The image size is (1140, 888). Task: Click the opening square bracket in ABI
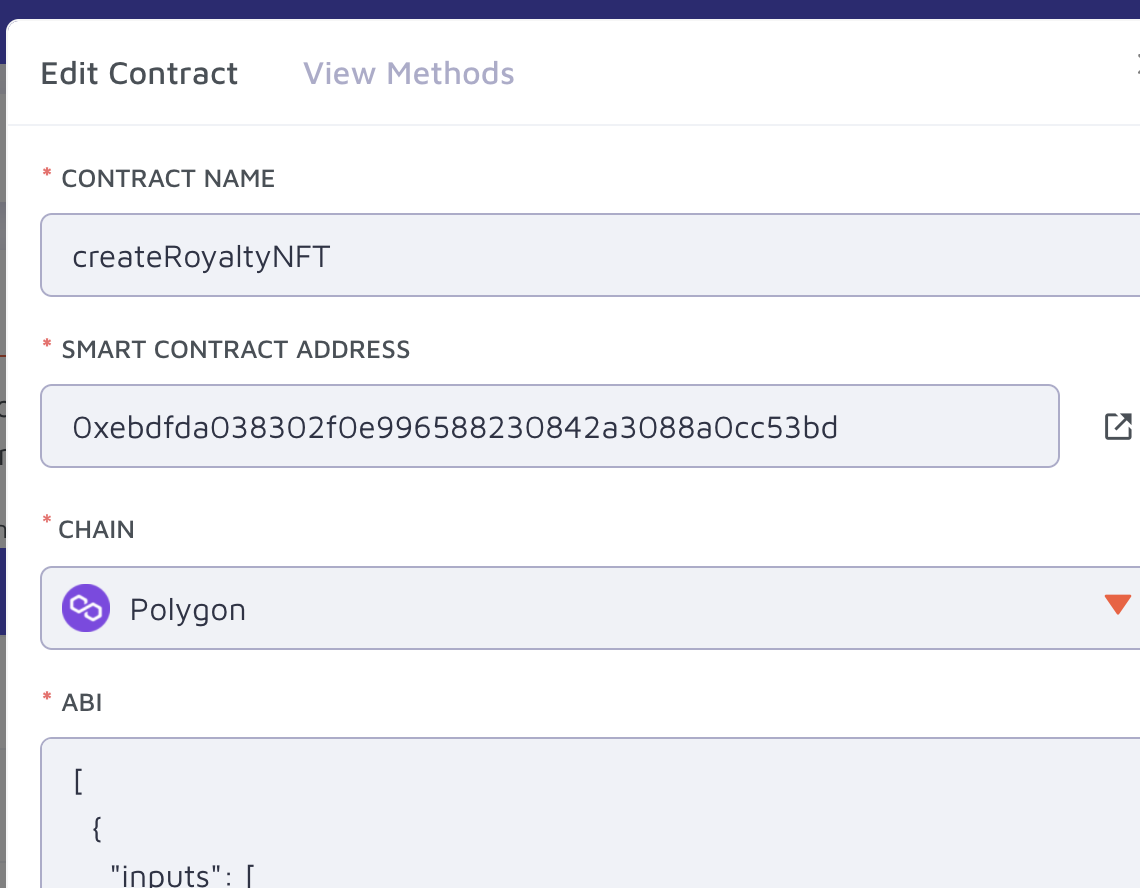pyautogui.click(x=79, y=782)
